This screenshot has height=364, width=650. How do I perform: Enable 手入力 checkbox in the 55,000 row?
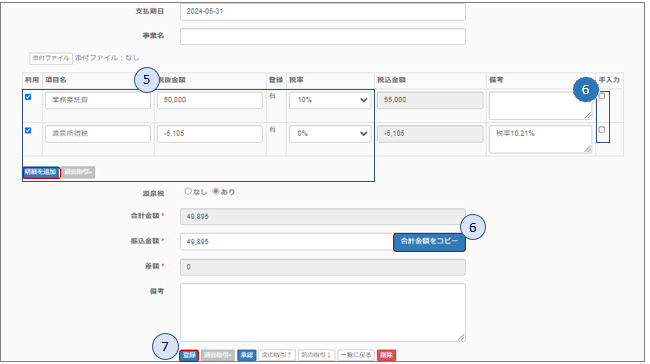pyautogui.click(x=602, y=96)
